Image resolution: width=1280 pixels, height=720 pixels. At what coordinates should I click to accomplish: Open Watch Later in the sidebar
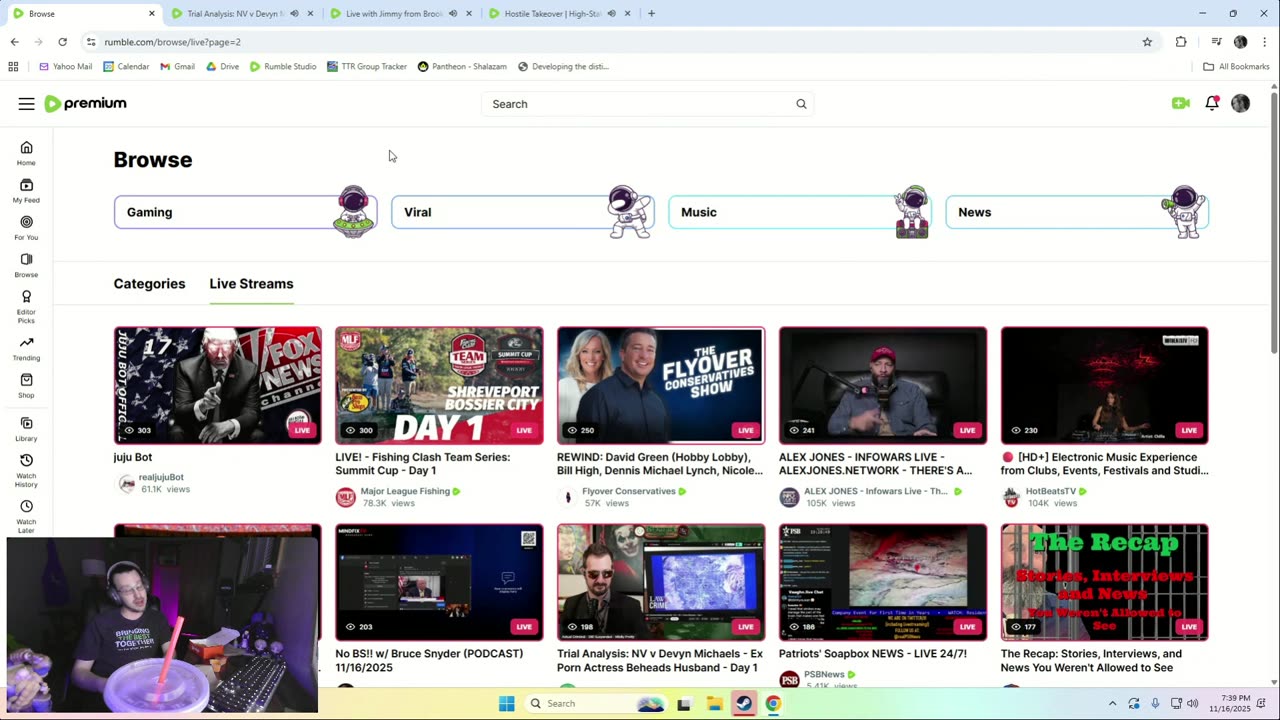pos(26,516)
